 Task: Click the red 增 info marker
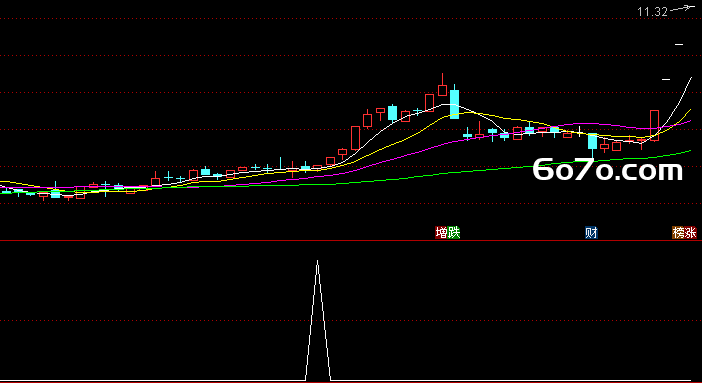coord(441,232)
